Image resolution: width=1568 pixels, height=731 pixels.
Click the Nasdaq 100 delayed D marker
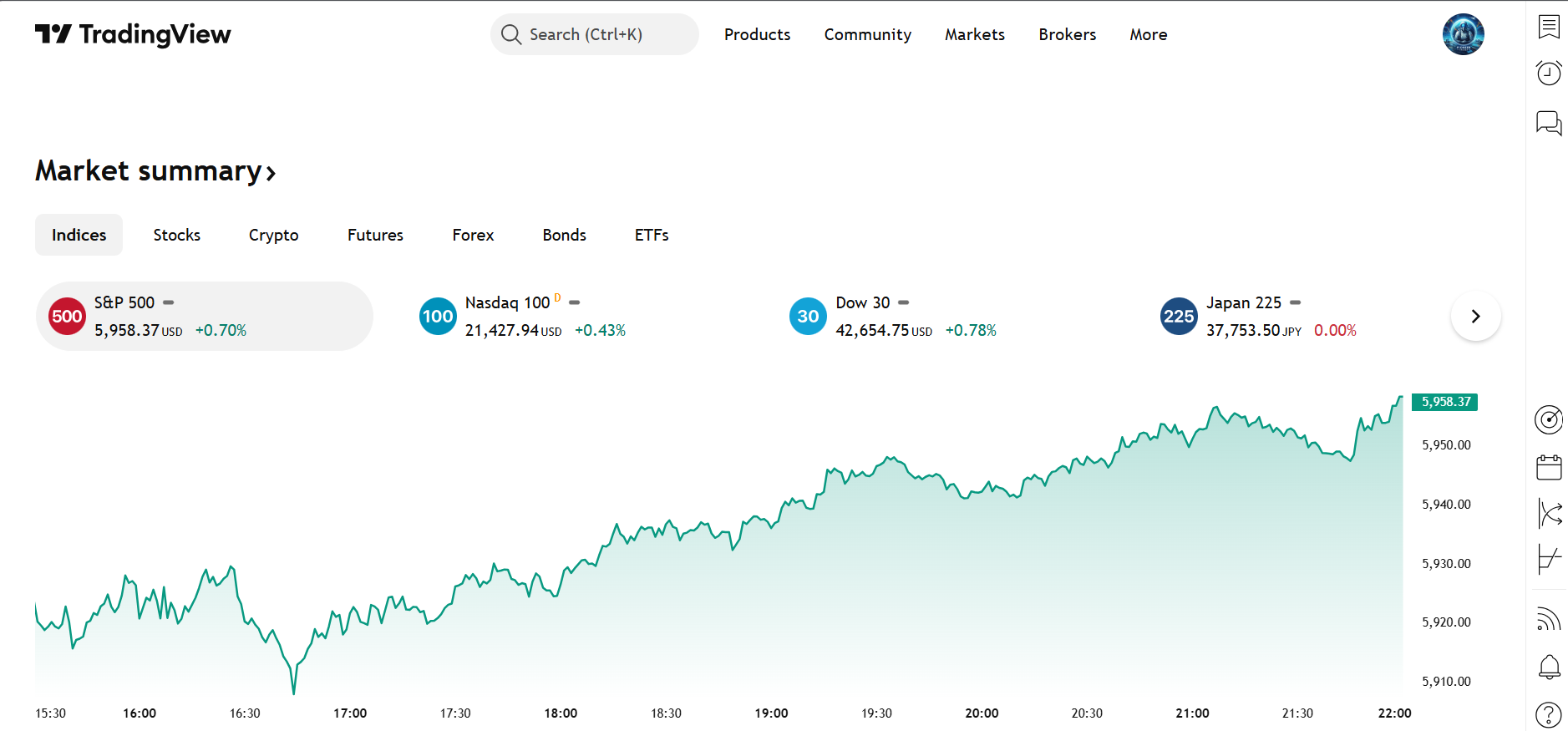pyautogui.click(x=557, y=298)
